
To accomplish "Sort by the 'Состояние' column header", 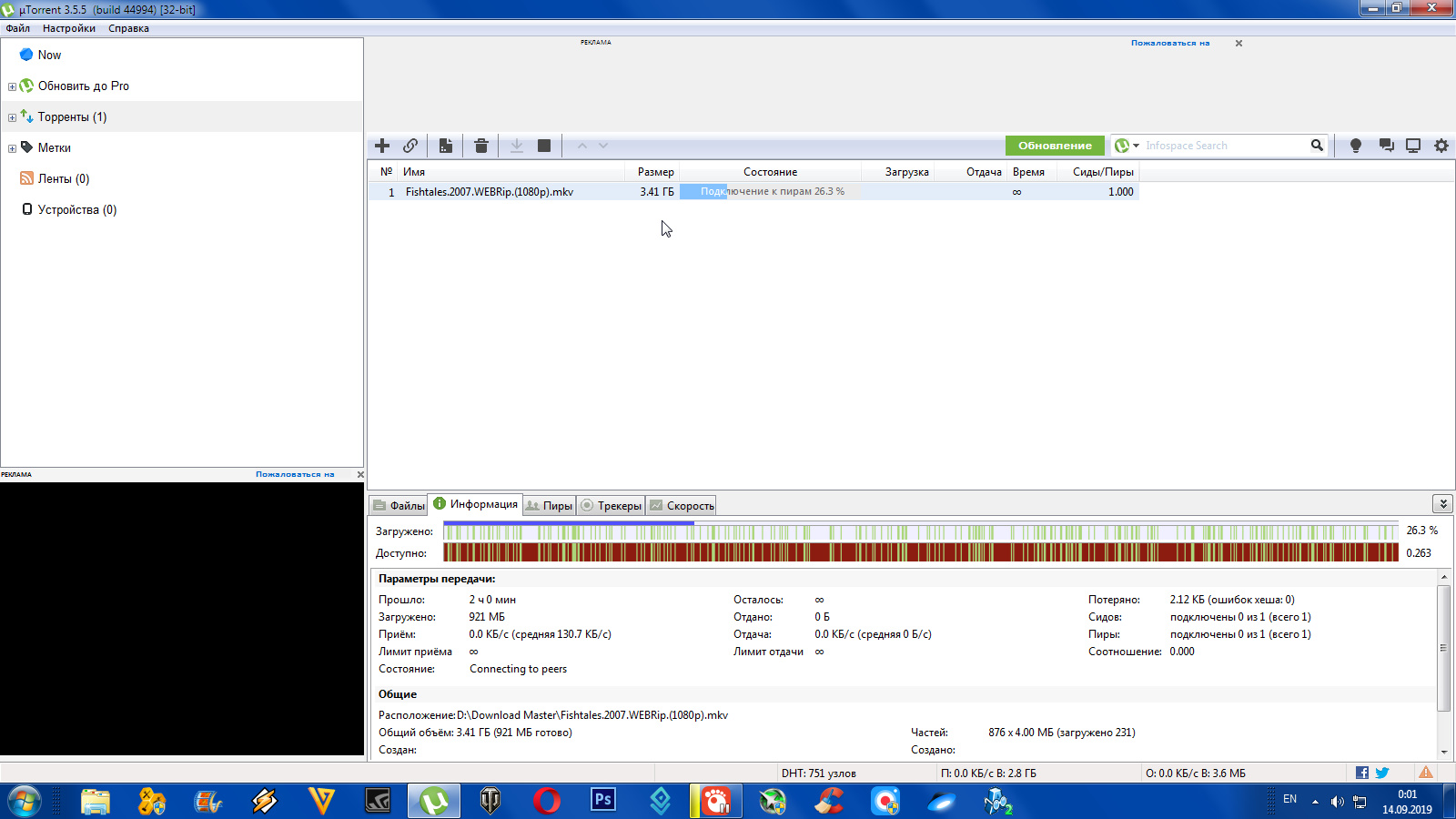I will [770, 172].
